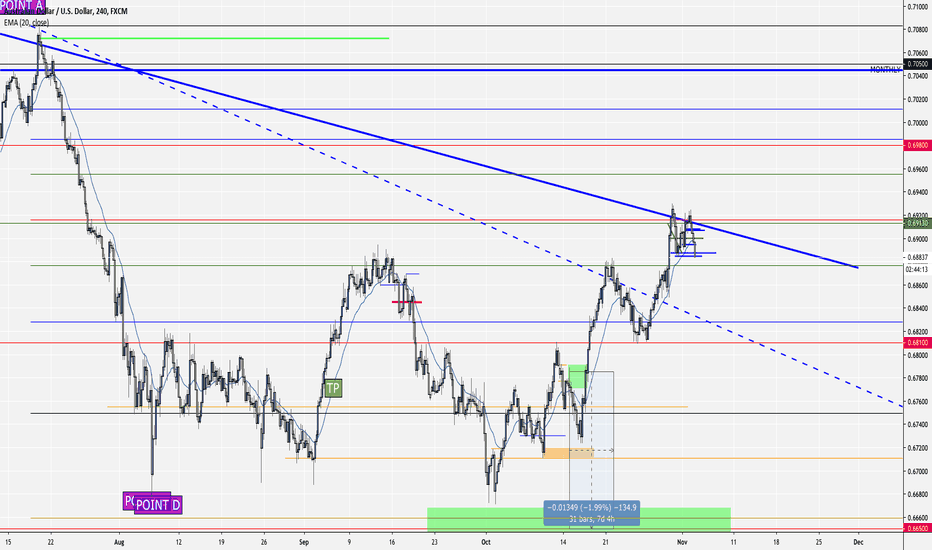Click the POINT D label marker
Viewport: 932px width, 550px height.
click(x=158, y=505)
